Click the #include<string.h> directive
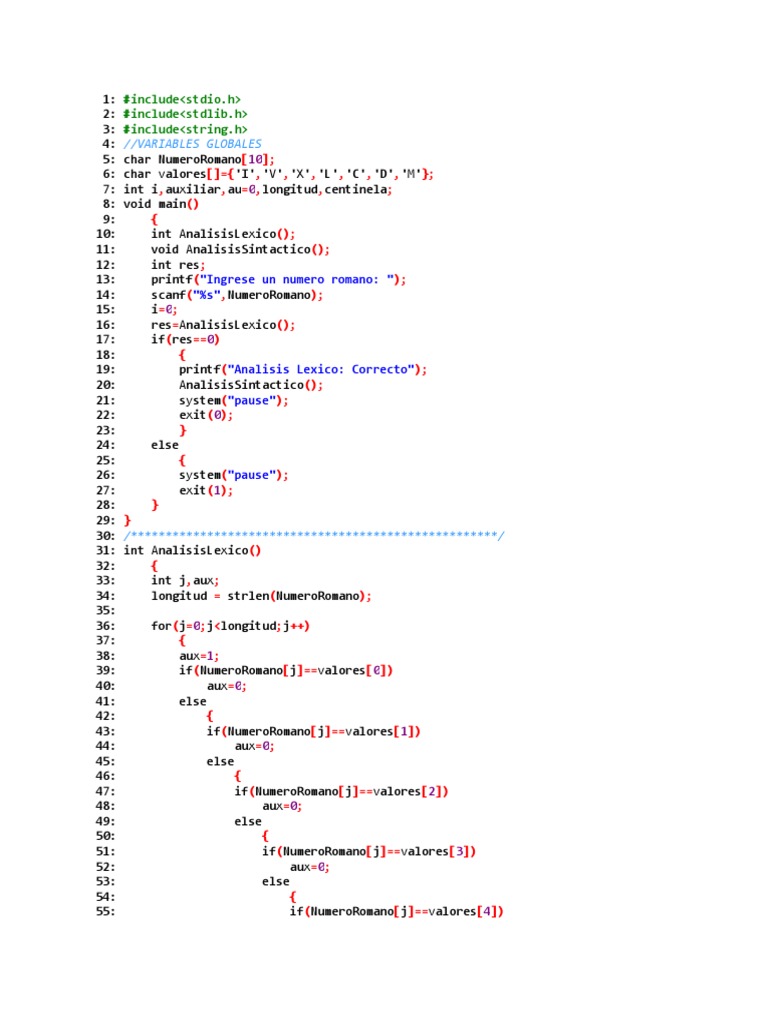Viewport: 768px width, 1024px height. [x=185, y=129]
